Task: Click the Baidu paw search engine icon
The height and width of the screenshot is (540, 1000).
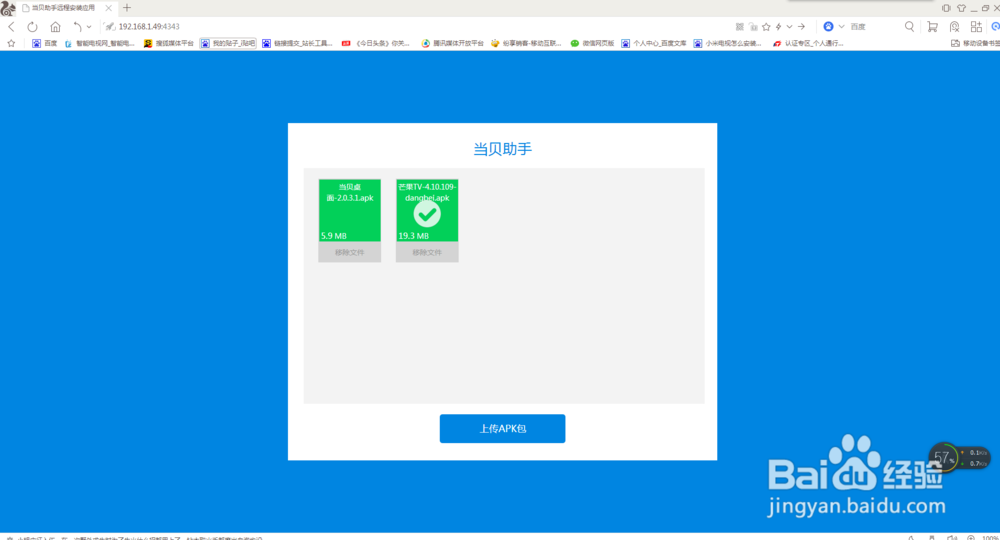Action: [x=828, y=27]
